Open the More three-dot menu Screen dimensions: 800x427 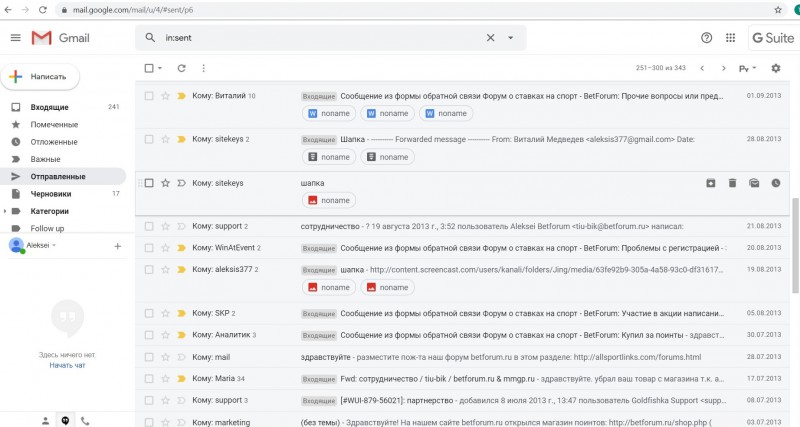[x=204, y=68]
